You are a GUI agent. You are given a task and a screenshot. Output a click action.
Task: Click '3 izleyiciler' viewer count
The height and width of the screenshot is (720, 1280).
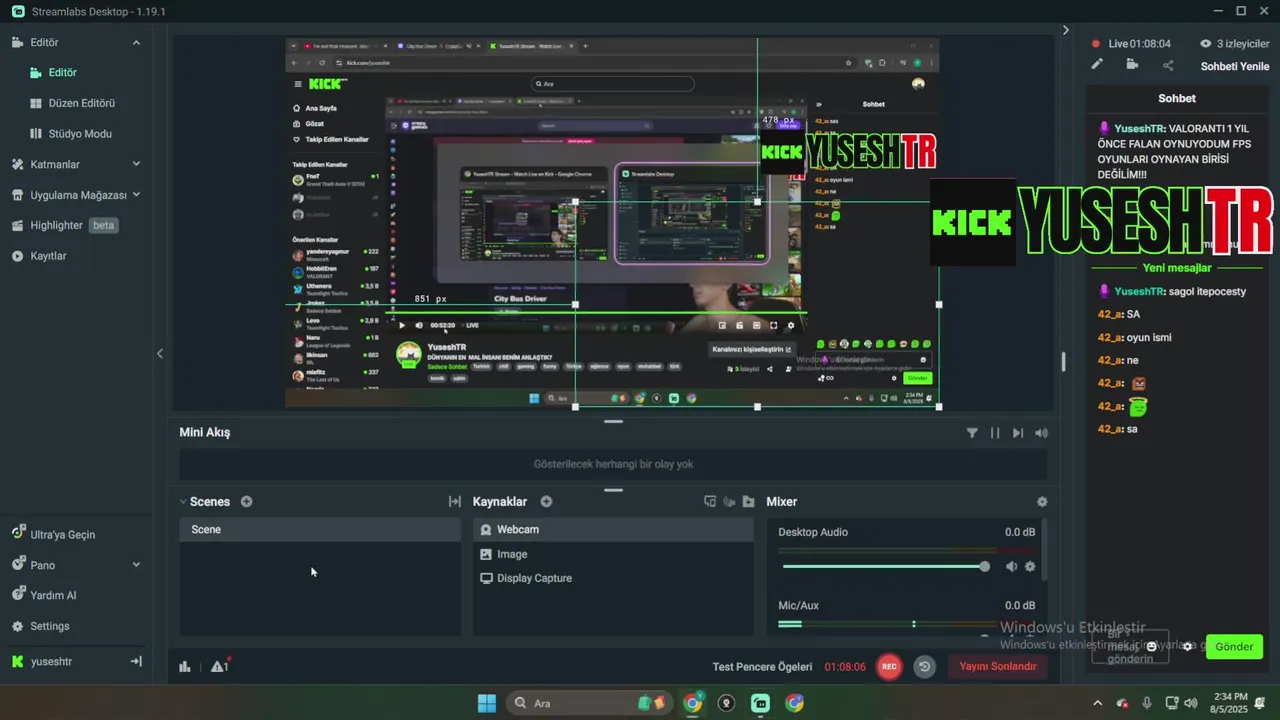[1234, 44]
